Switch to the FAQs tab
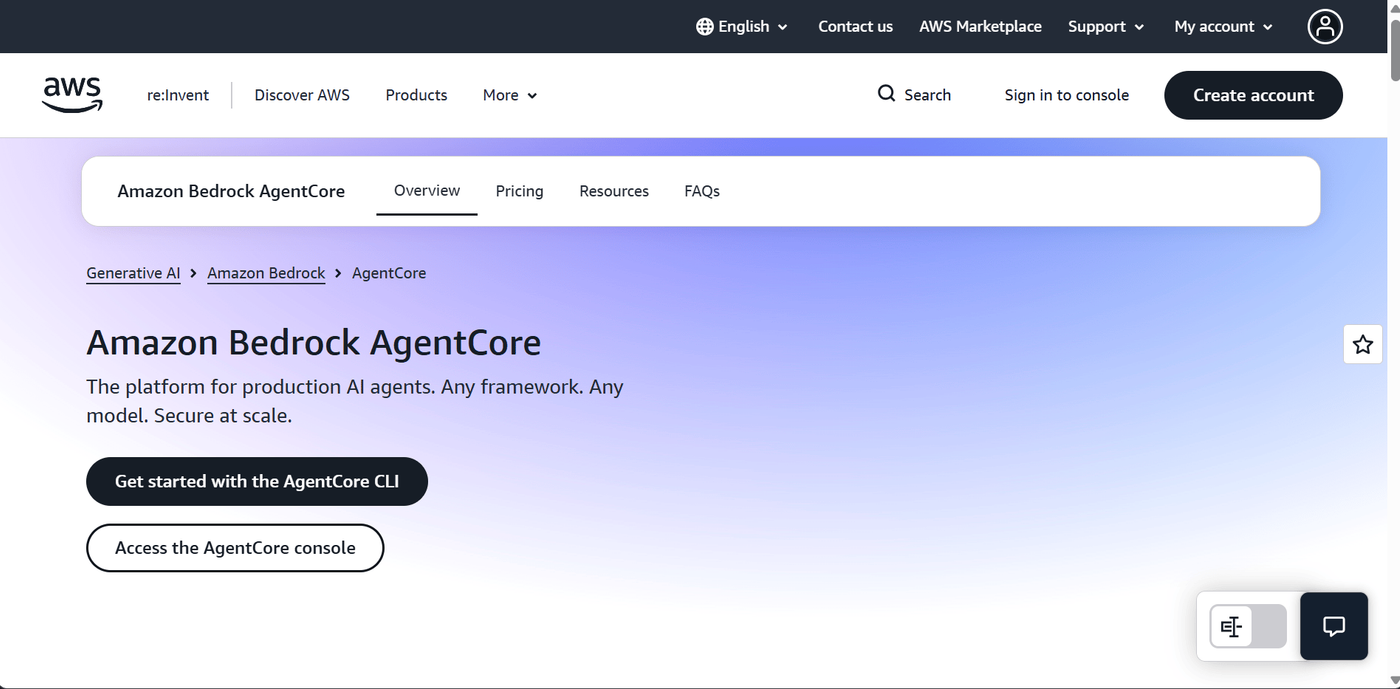Image resolution: width=1400 pixels, height=689 pixels. pos(702,191)
